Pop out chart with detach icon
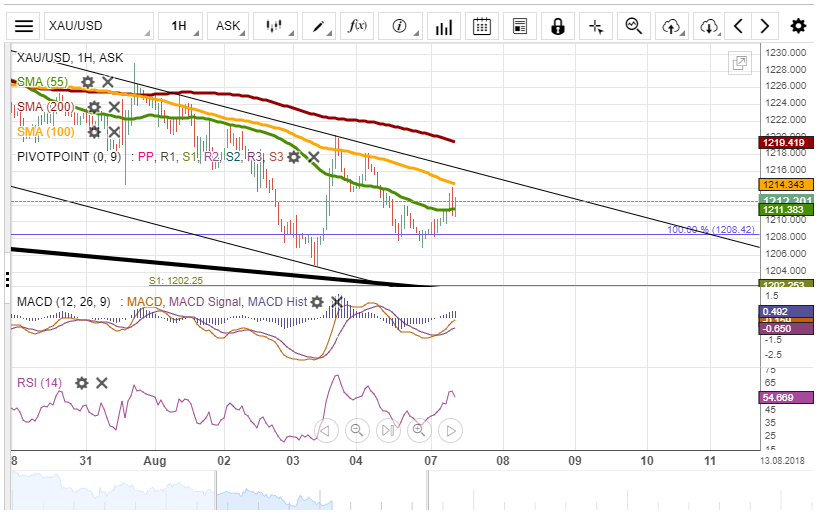This screenshot has width=823, height=515. (x=740, y=64)
